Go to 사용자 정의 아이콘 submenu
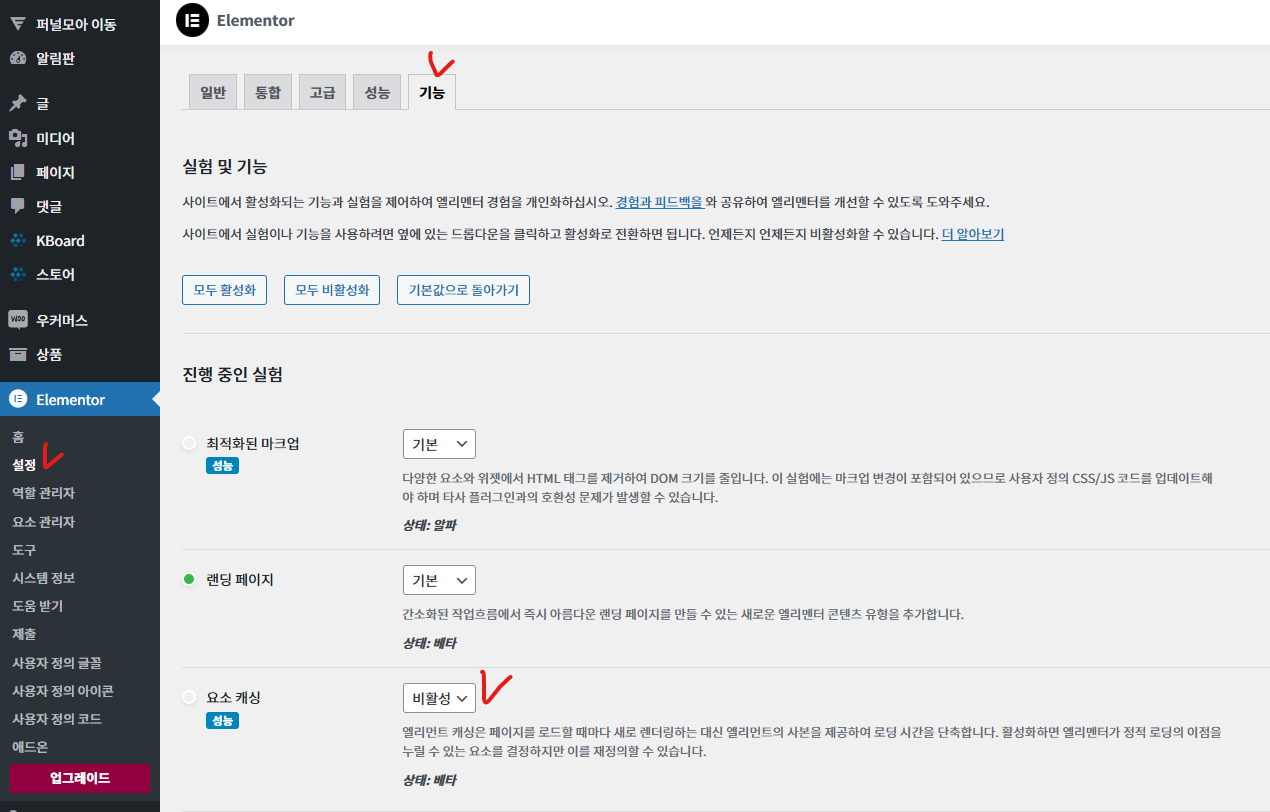The image size is (1270, 812). pyautogui.click(x=62, y=691)
